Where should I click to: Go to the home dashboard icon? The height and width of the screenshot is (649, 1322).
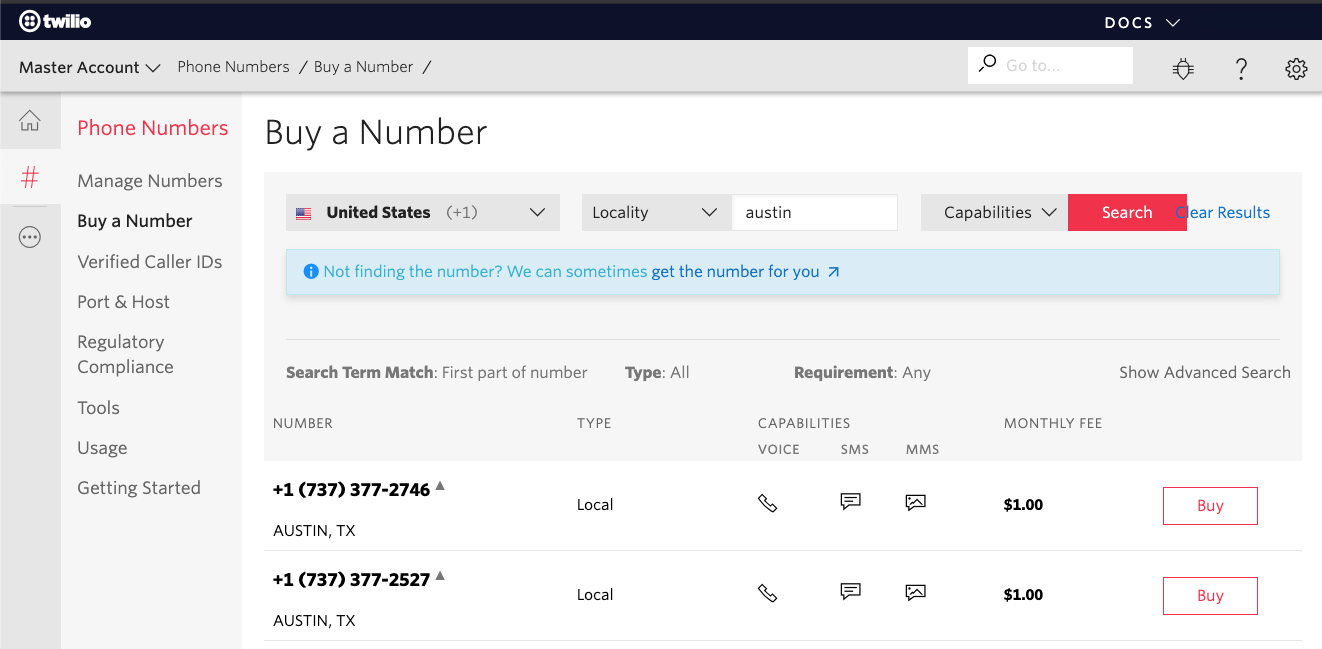tap(30, 121)
